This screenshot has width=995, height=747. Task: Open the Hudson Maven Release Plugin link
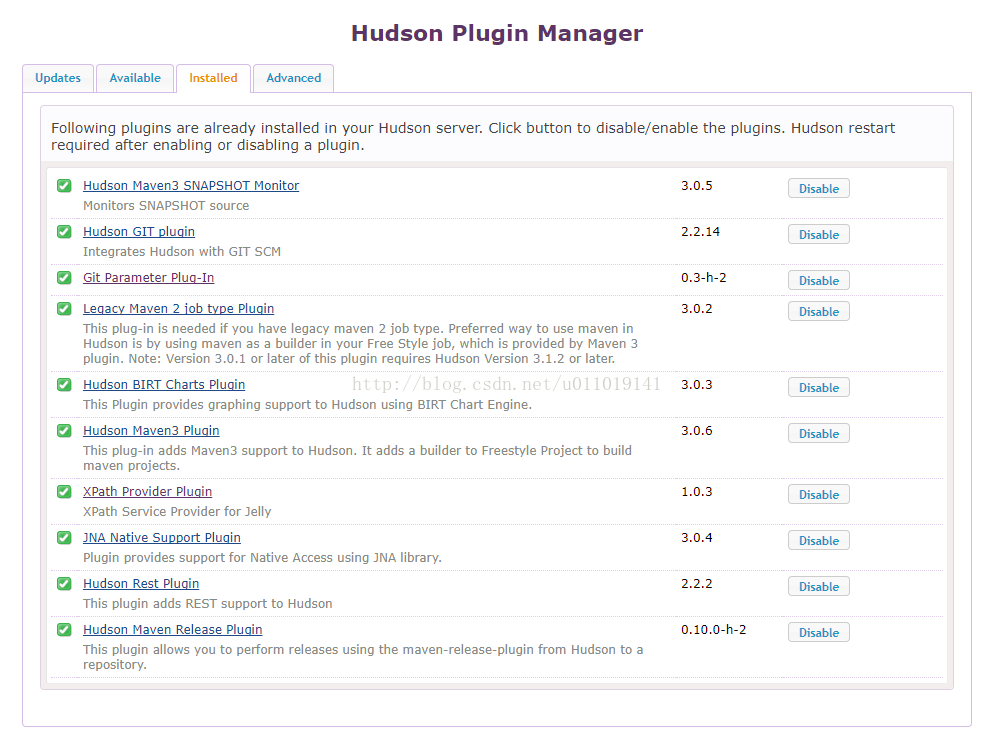[x=173, y=630]
